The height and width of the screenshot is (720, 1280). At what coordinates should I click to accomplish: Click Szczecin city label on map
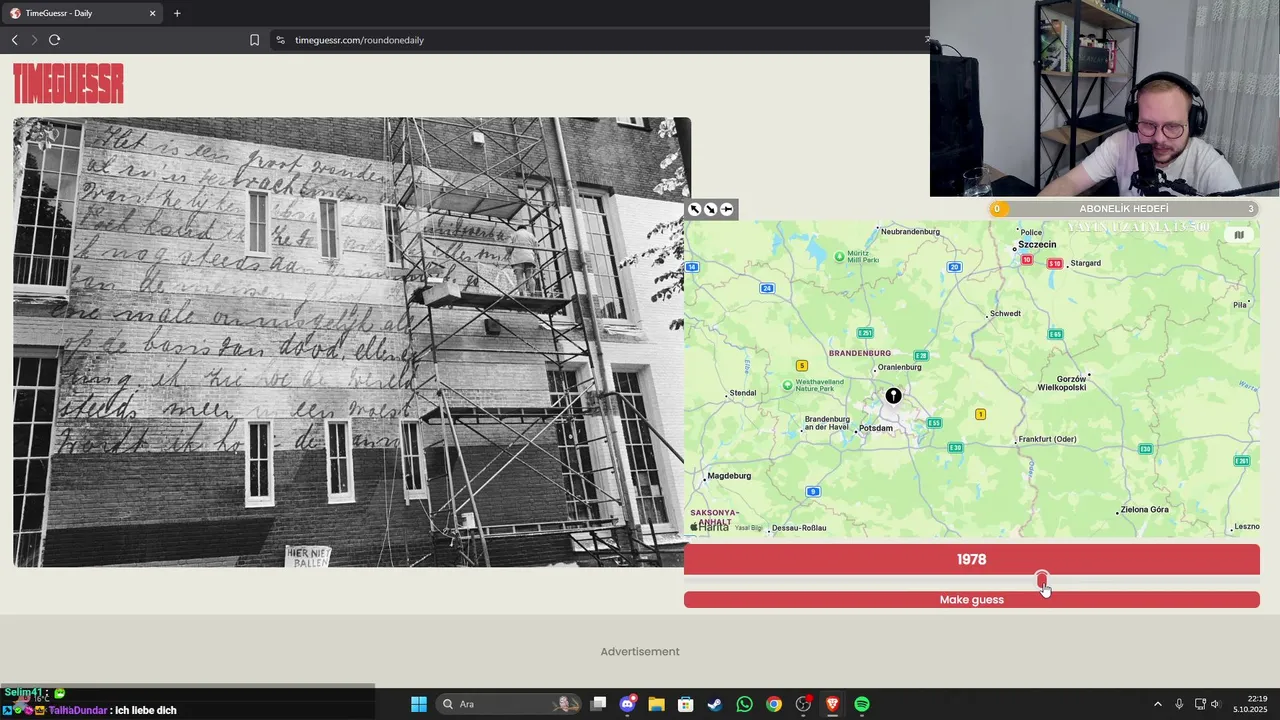(x=1037, y=244)
